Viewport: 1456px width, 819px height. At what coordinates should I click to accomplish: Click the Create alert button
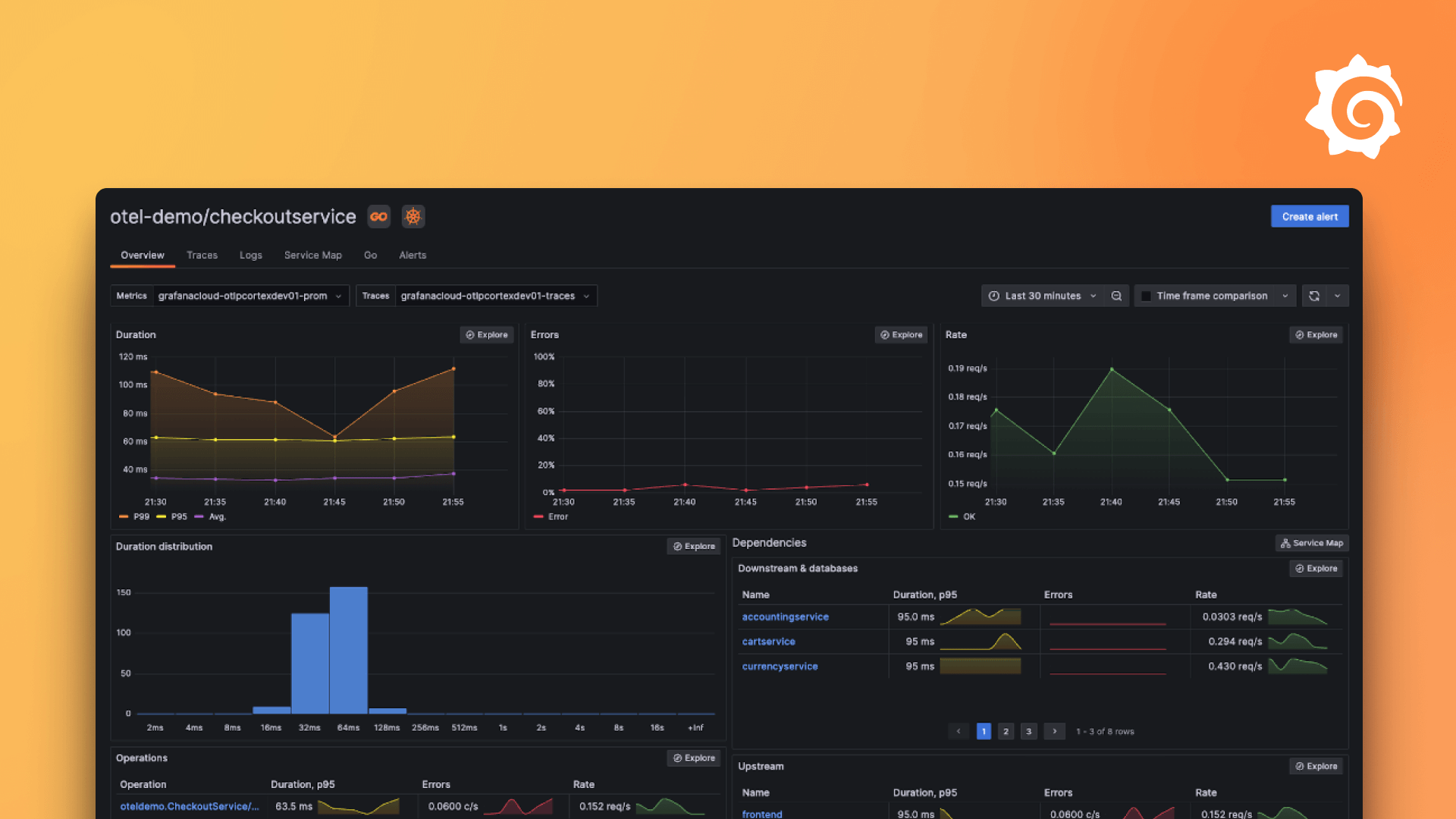pyautogui.click(x=1310, y=216)
